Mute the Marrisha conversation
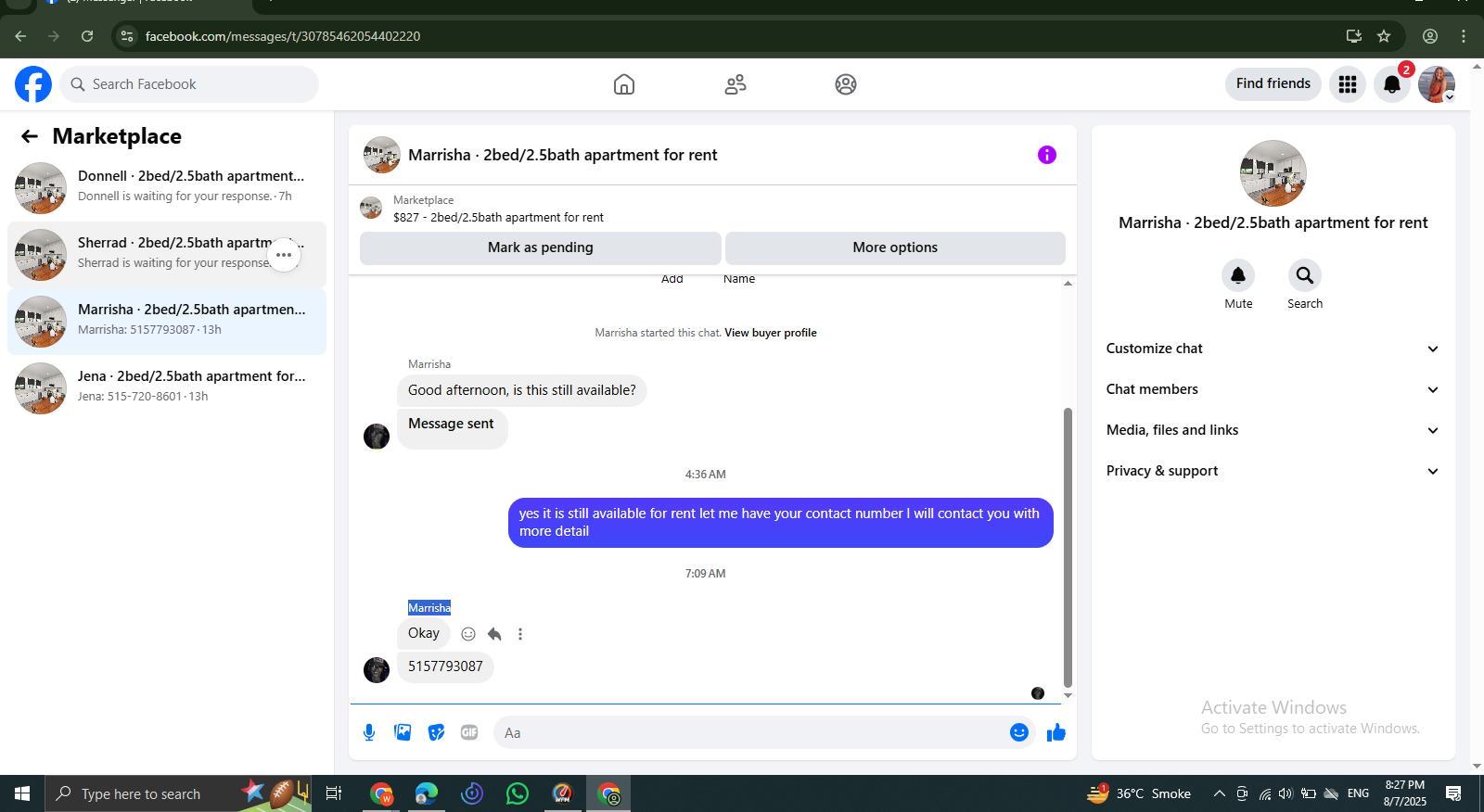 click(1238, 275)
